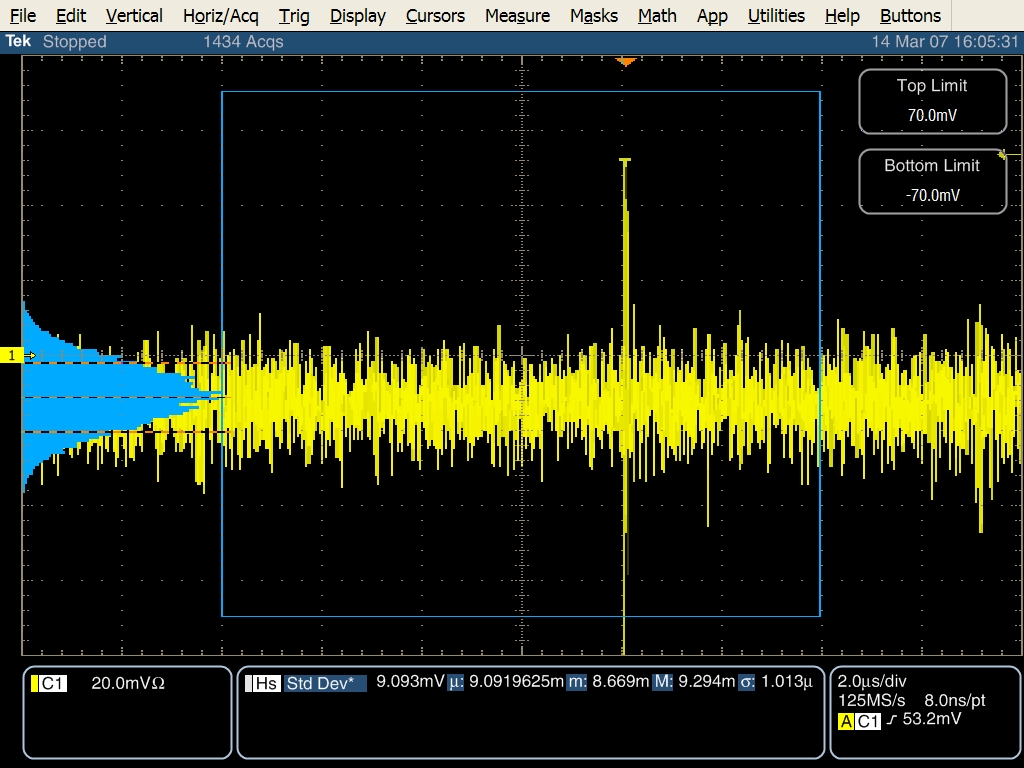
Task: Click the orange trigger position marker
Action: pos(626,62)
